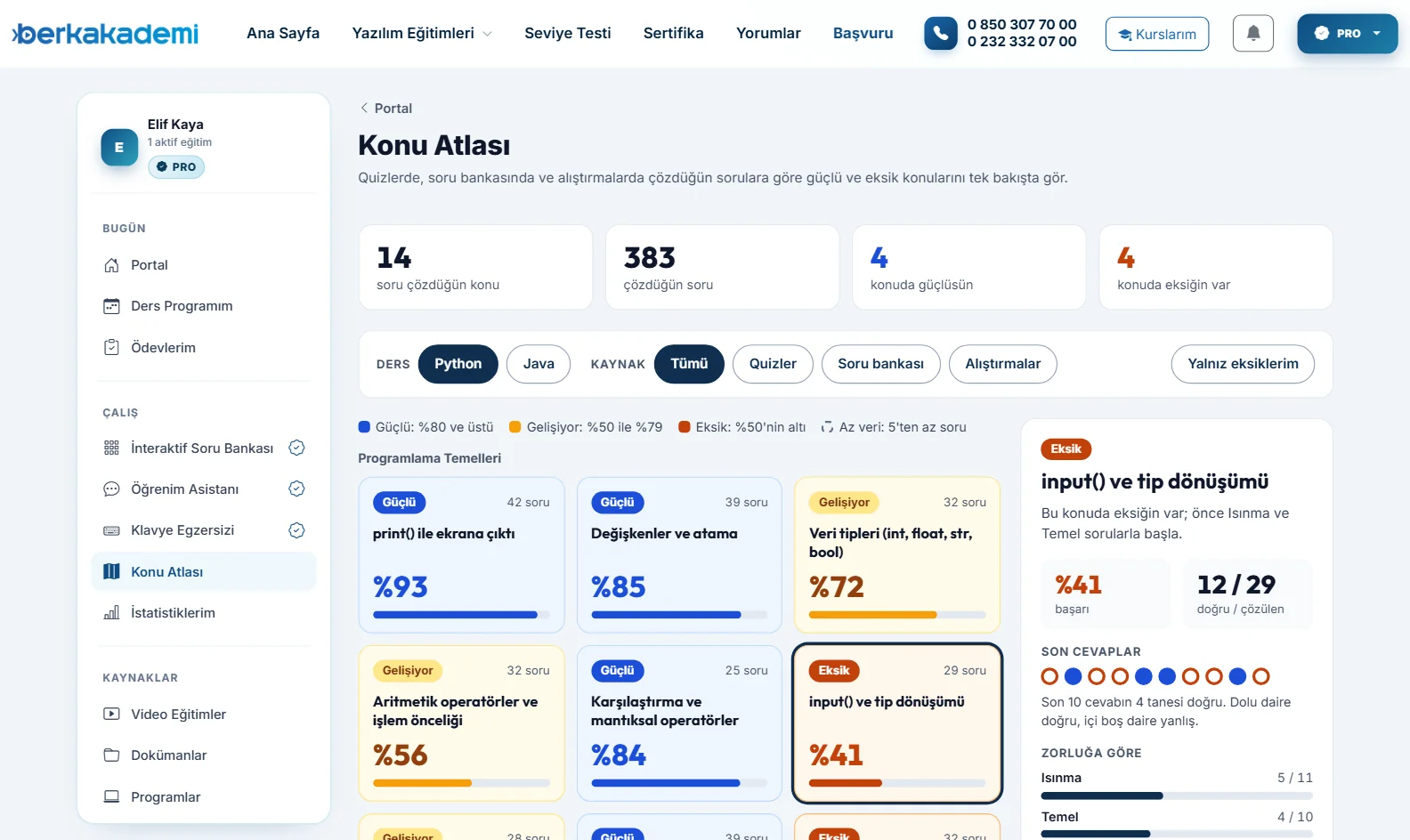The image size is (1410, 840).
Task: Select Tümü source filter
Action: [689, 364]
